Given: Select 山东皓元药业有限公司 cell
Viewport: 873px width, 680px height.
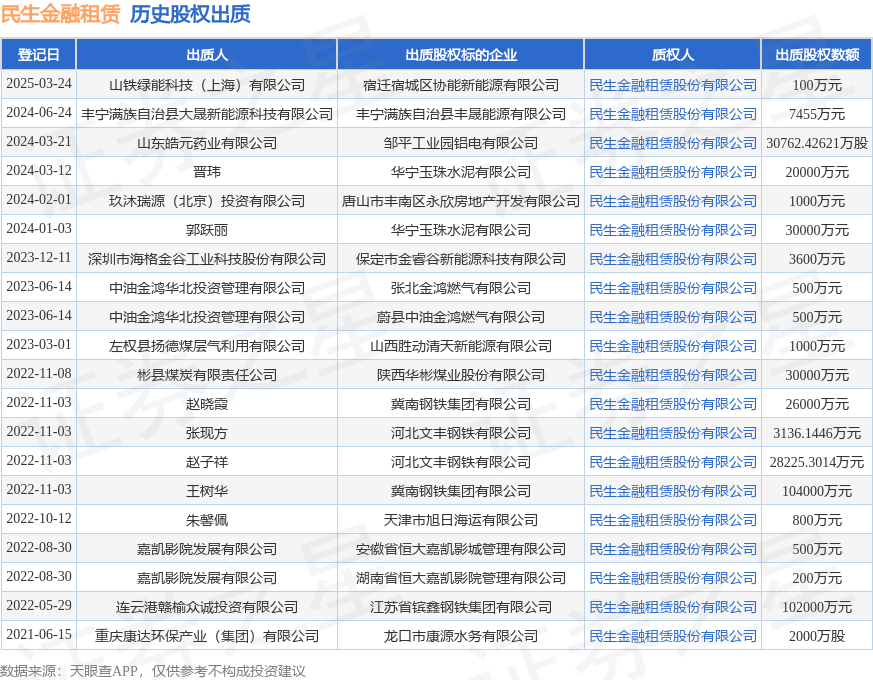Looking at the screenshot, I should 207,143.
